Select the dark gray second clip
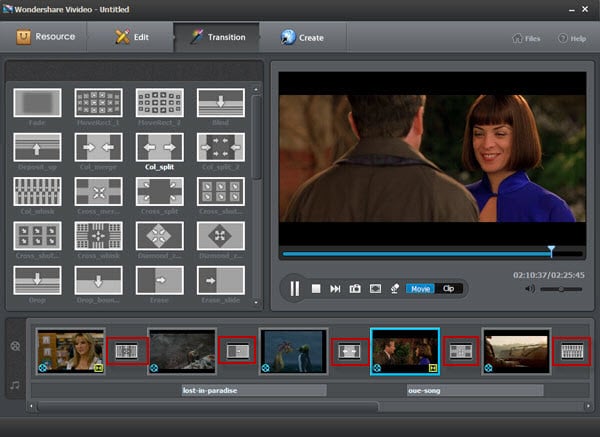Image resolution: width=600 pixels, height=437 pixels. tap(182, 351)
